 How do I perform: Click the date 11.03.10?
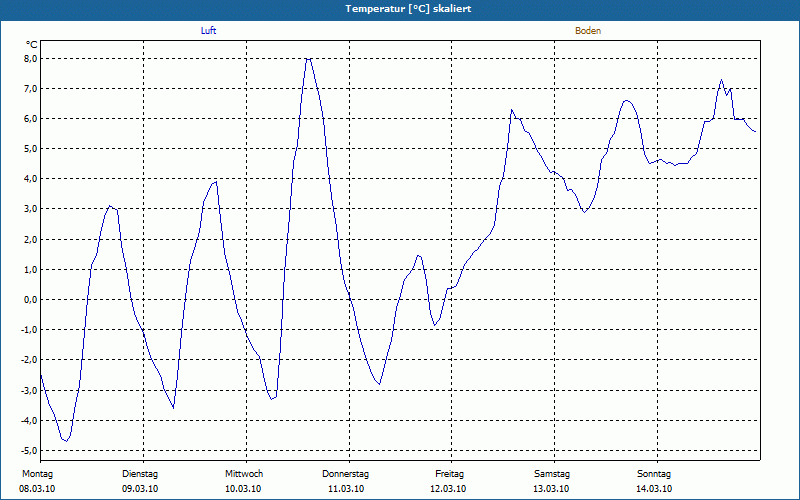point(346,489)
